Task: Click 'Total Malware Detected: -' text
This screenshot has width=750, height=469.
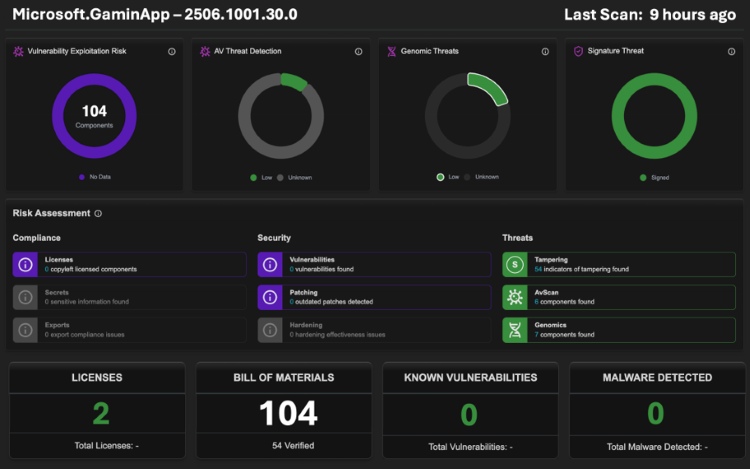Action: pos(657,447)
